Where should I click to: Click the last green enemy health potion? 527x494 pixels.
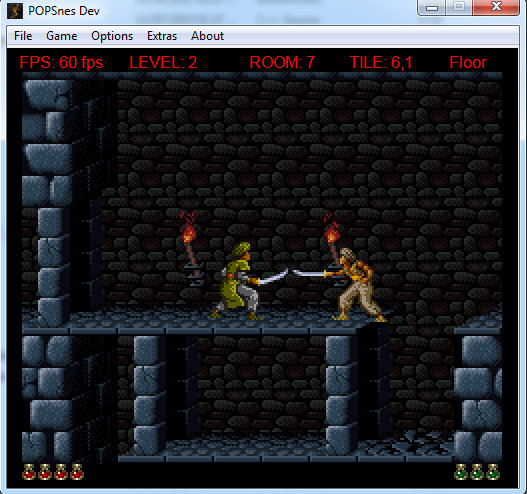click(493, 471)
